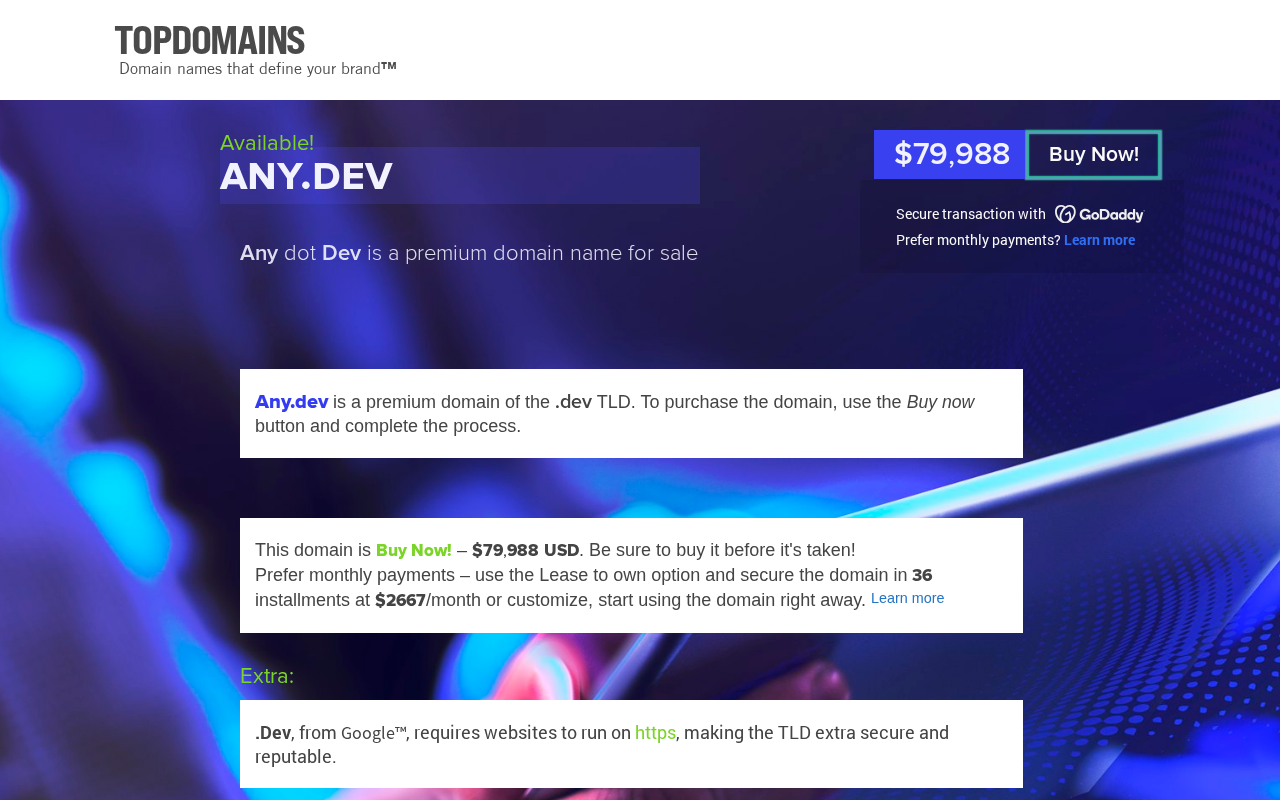
Task: Click the $79,988 USD bold price text
Action: (x=526, y=550)
